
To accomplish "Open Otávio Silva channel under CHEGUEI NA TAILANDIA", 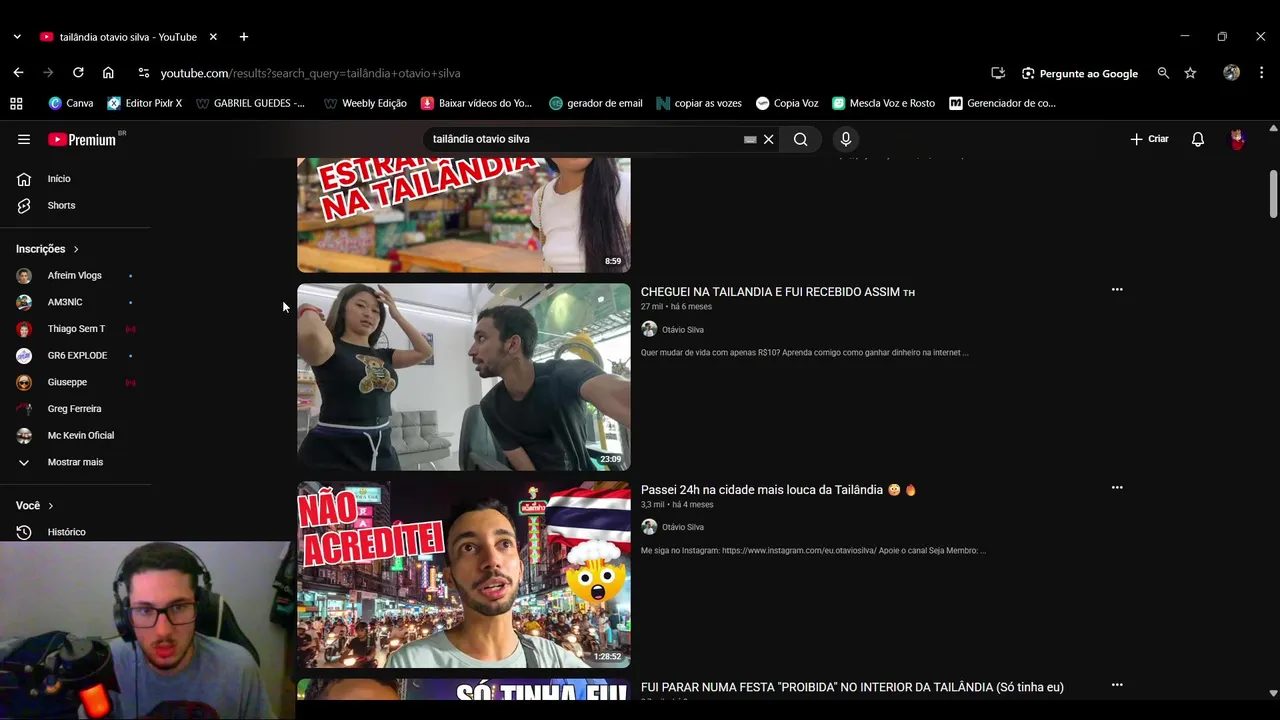I will 683,330.
